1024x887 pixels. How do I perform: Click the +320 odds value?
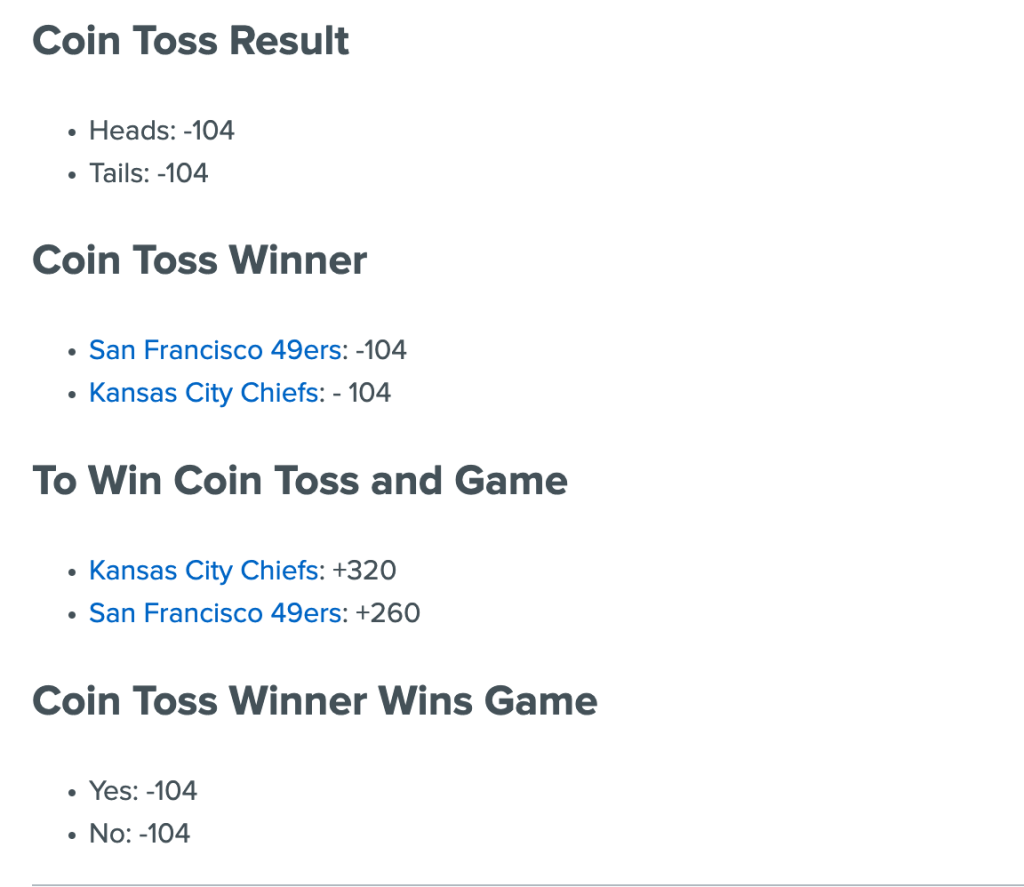(364, 571)
